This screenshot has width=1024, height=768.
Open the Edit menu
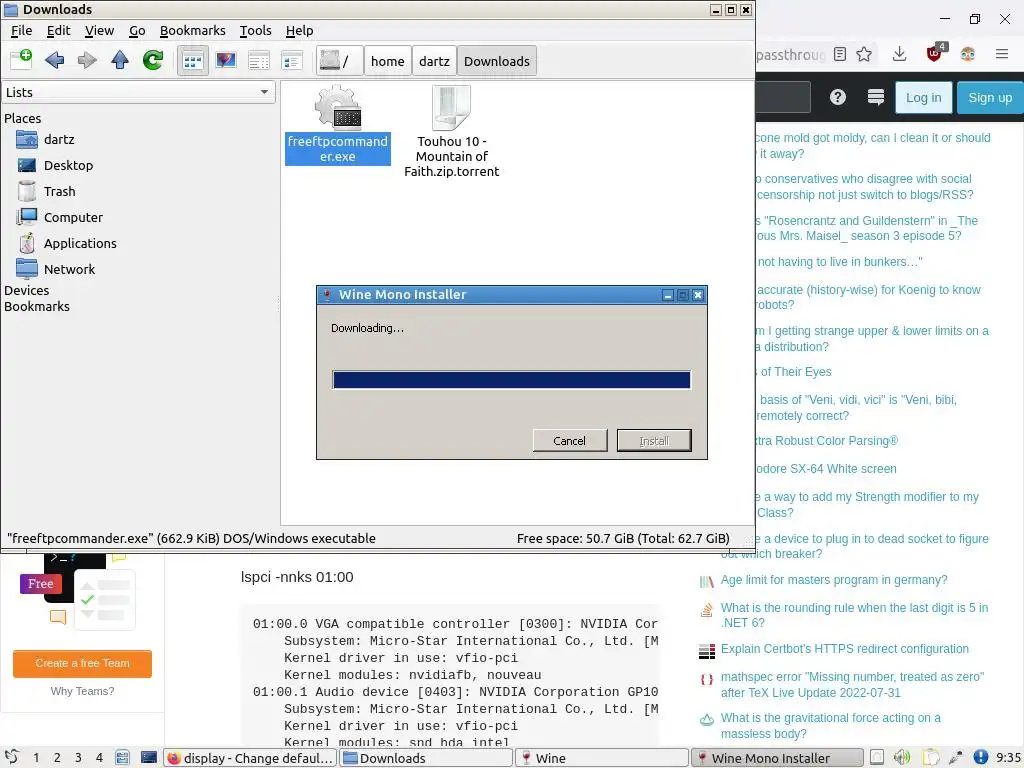pos(58,31)
